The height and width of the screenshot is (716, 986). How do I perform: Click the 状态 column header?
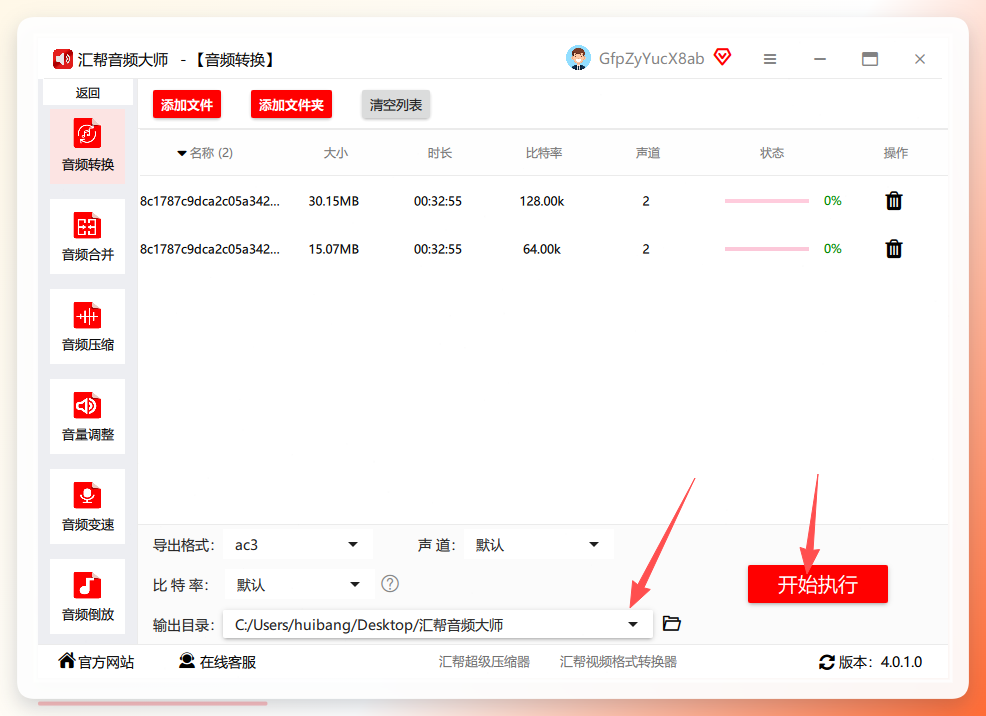click(772, 153)
